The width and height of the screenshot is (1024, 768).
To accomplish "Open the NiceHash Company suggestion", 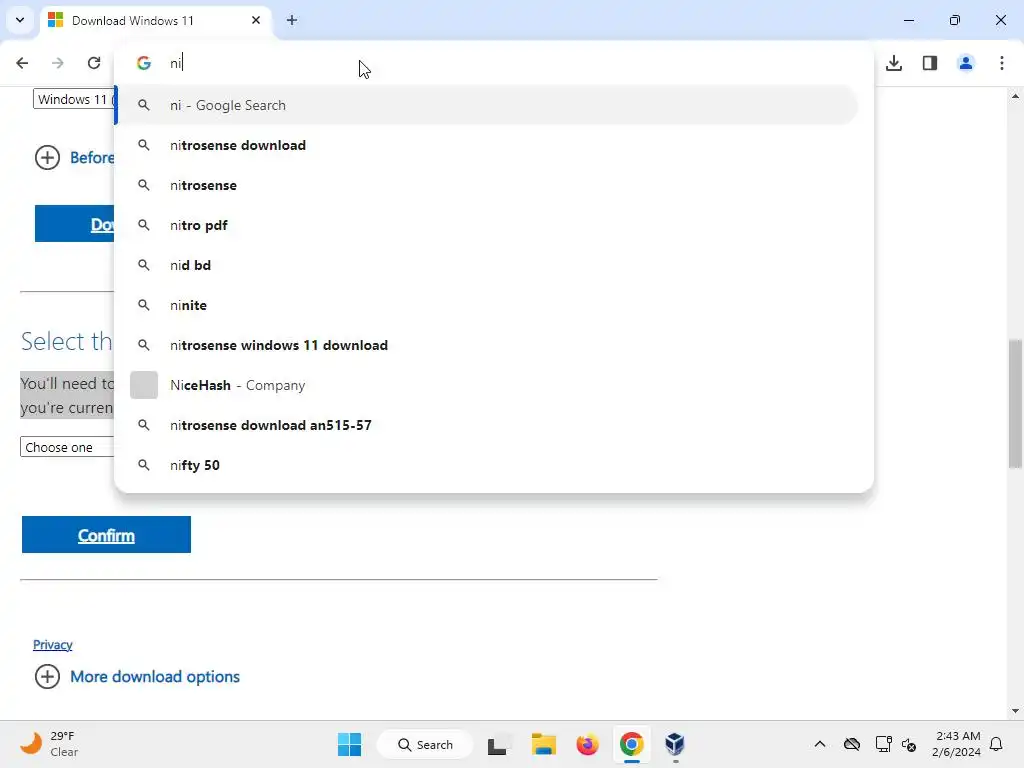I will [x=487, y=385].
